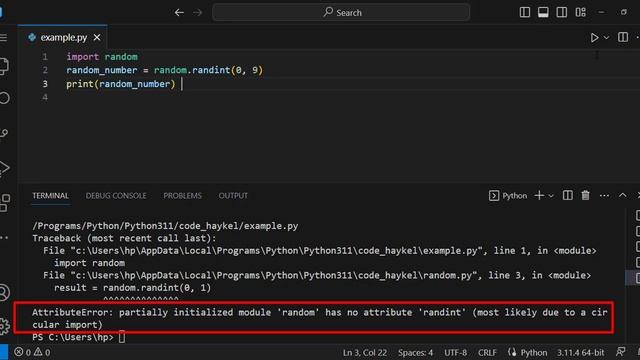Toggle primary side bar layout icon

[524, 12]
